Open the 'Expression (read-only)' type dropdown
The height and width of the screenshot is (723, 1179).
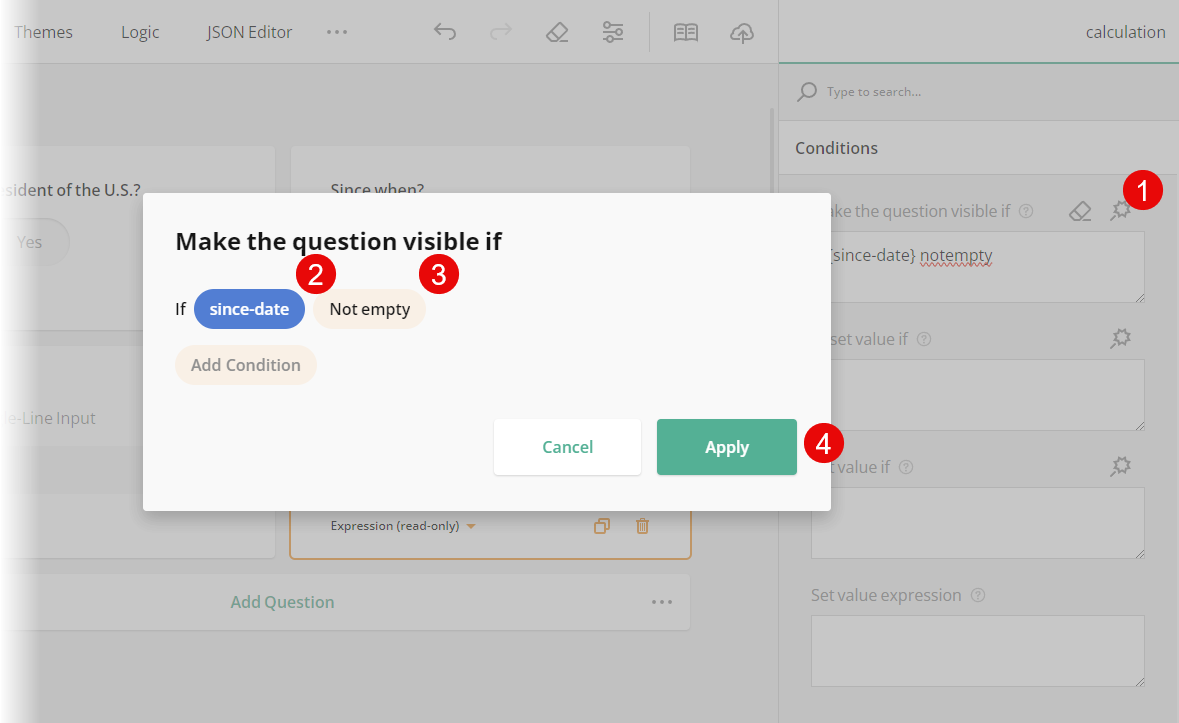pos(401,525)
